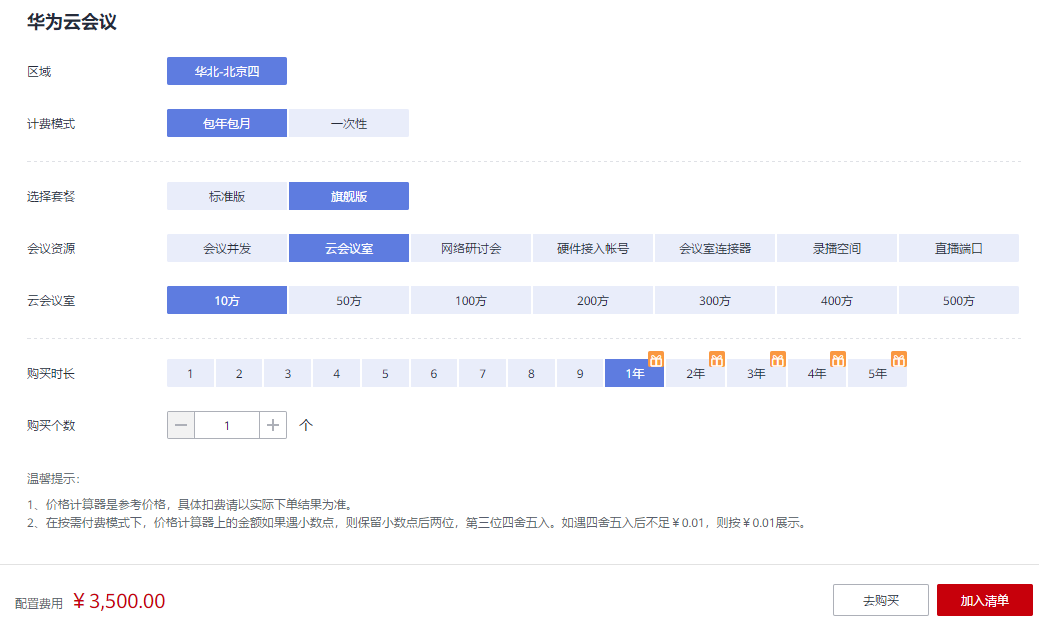Click the 温馨提示 label
This screenshot has height=625, width=1039.
point(53,479)
